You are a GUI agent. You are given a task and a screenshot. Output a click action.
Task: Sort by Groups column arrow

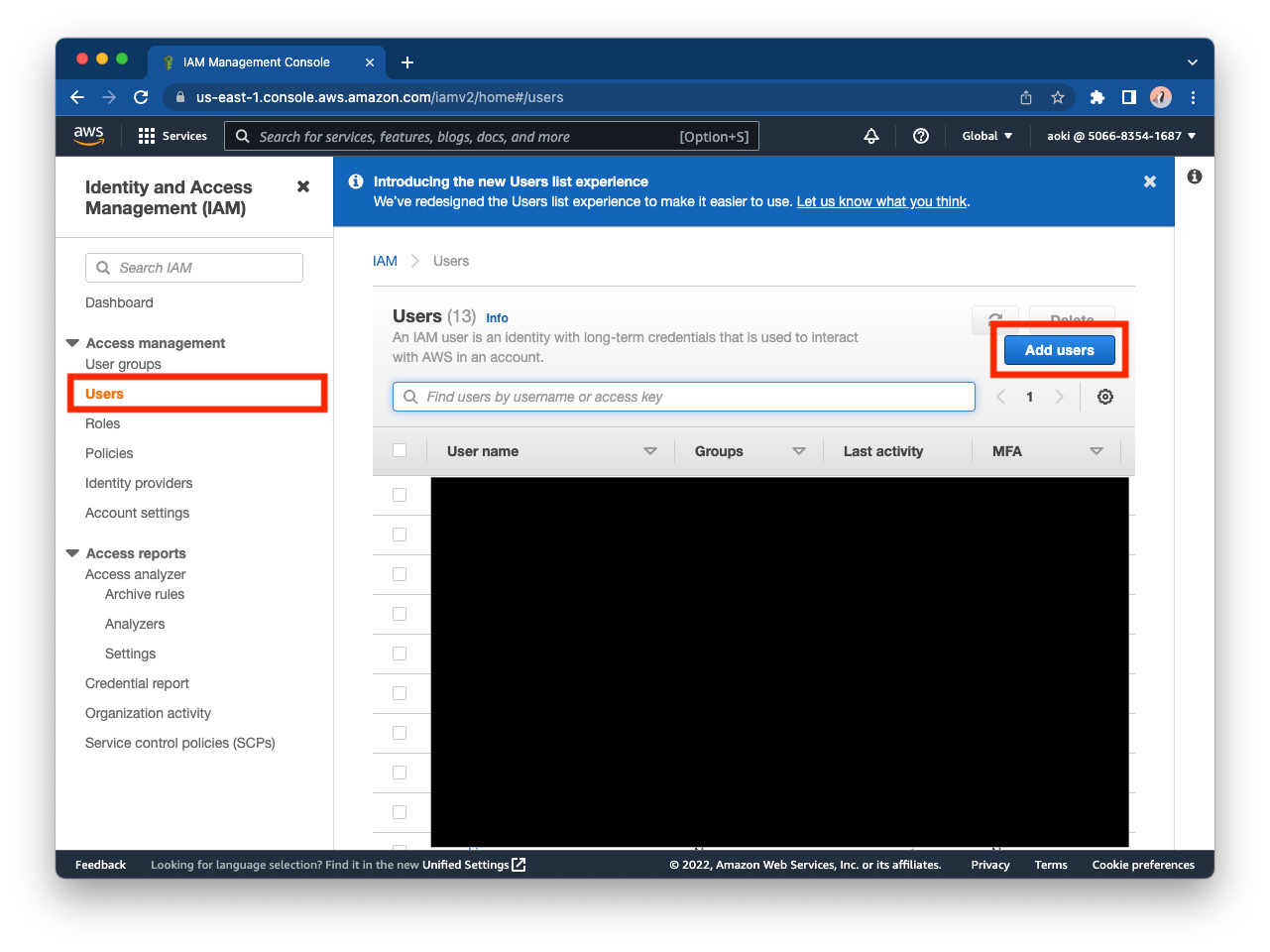click(799, 451)
